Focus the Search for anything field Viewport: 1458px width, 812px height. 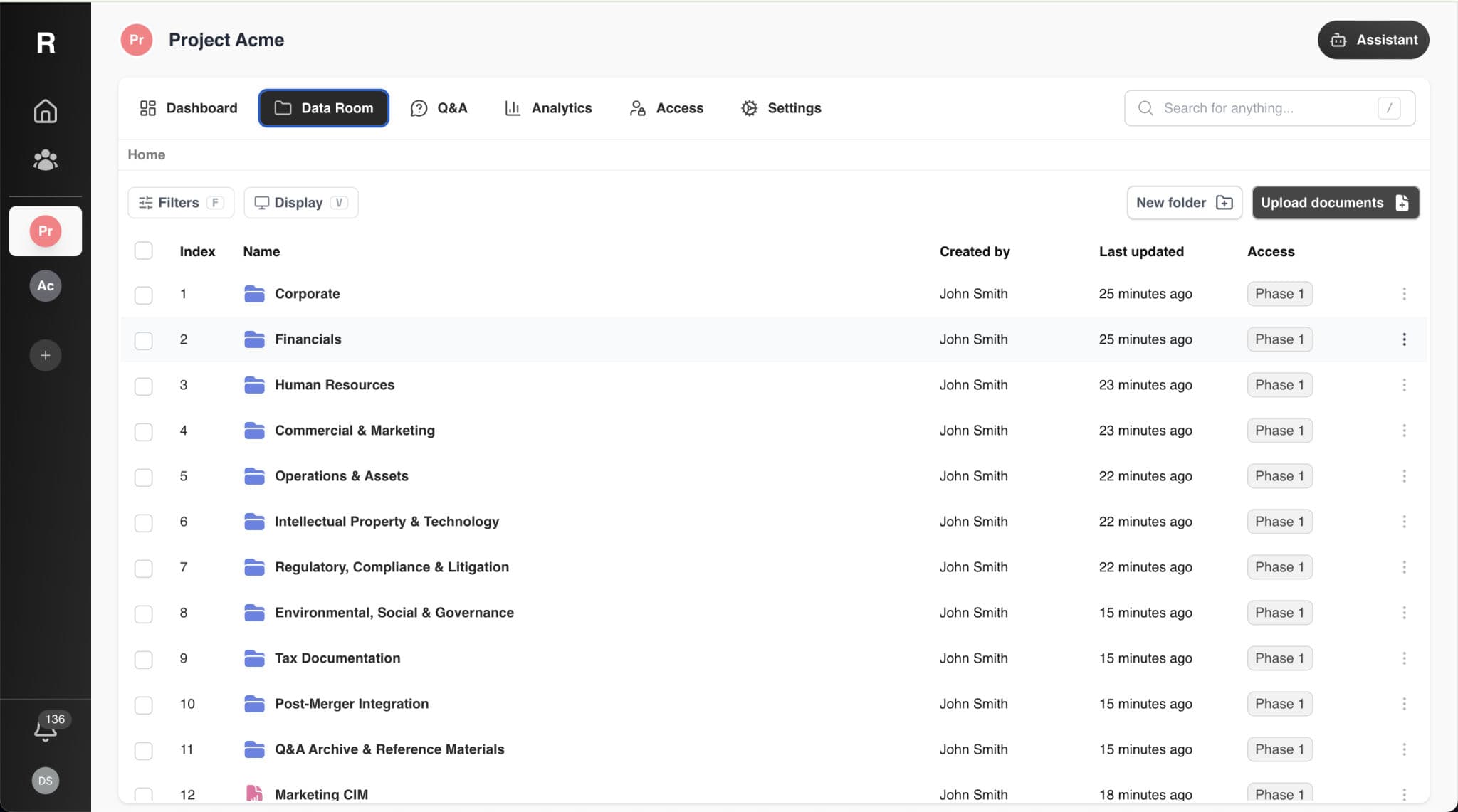point(1269,108)
